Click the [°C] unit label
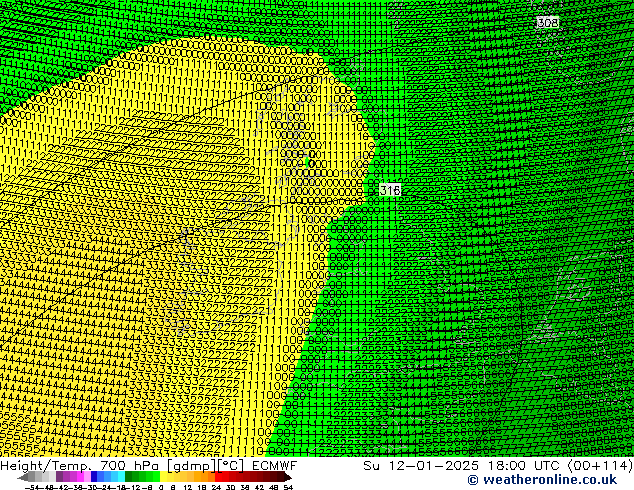The image size is (634, 490). point(230,466)
